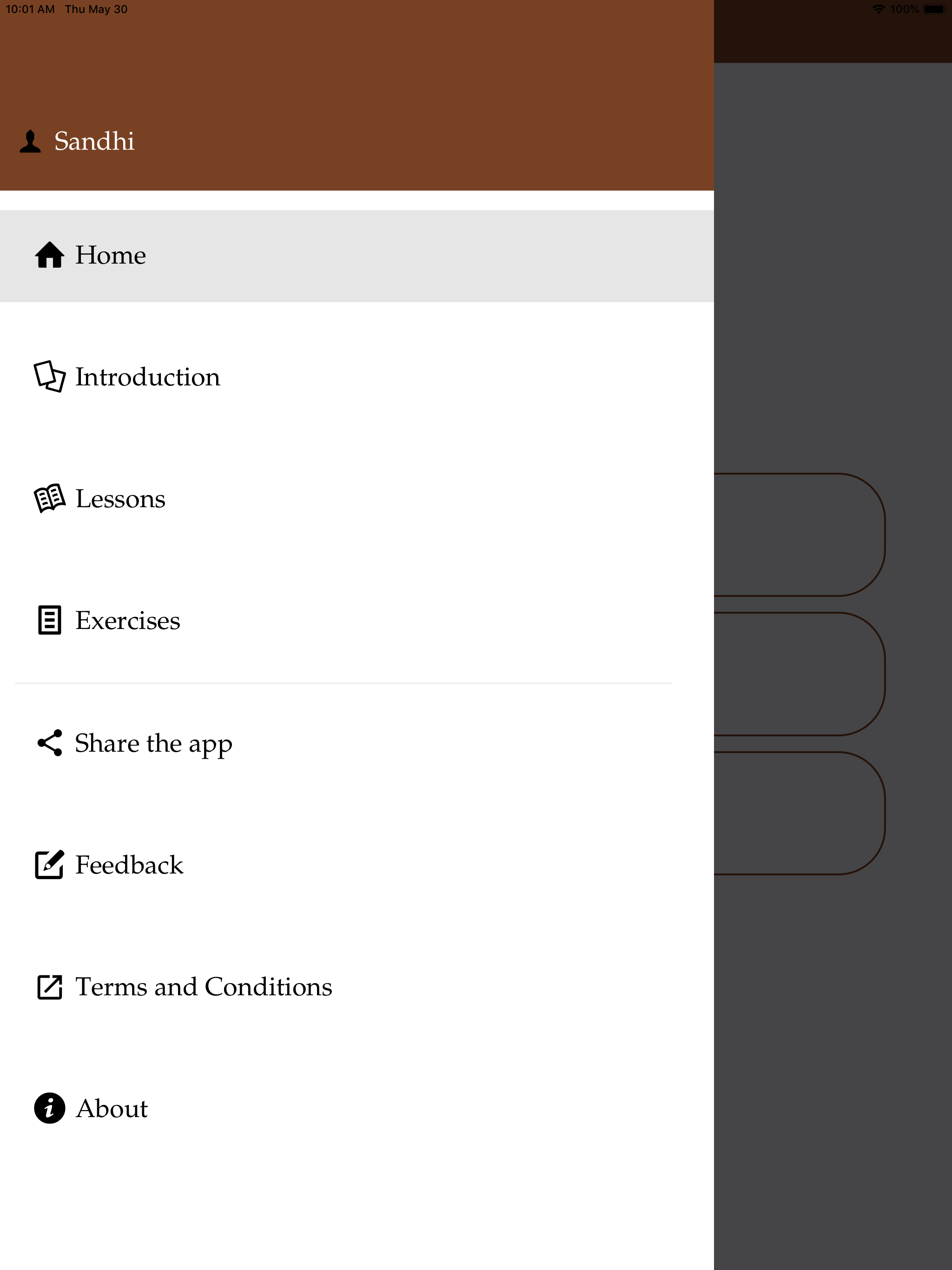This screenshot has height=1270, width=952.
Task: Open the Introduction menu entry
Action: click(x=357, y=377)
